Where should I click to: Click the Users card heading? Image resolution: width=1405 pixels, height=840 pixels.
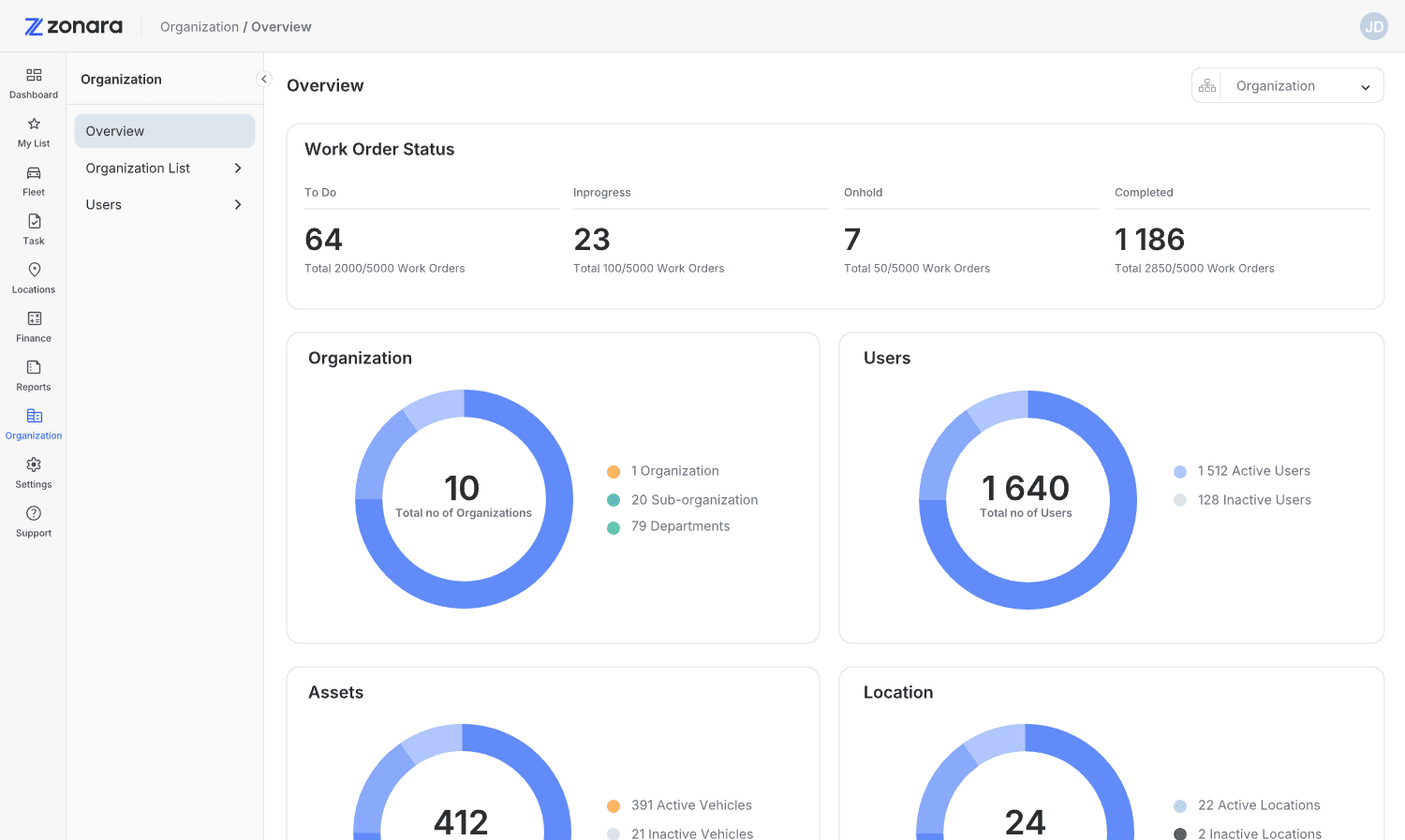click(x=887, y=358)
